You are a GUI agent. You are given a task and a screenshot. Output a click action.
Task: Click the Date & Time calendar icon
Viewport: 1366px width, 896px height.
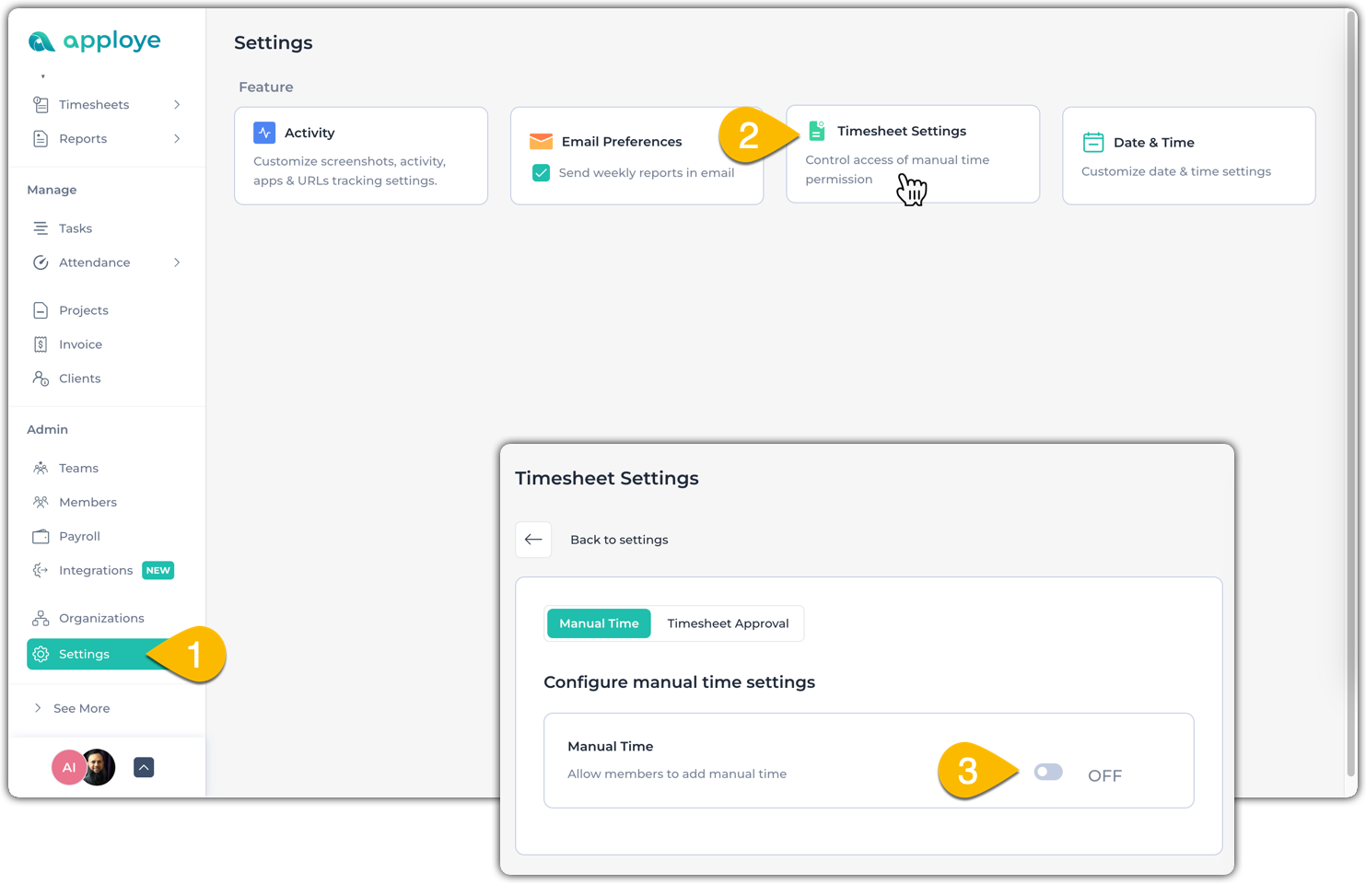[1093, 142]
